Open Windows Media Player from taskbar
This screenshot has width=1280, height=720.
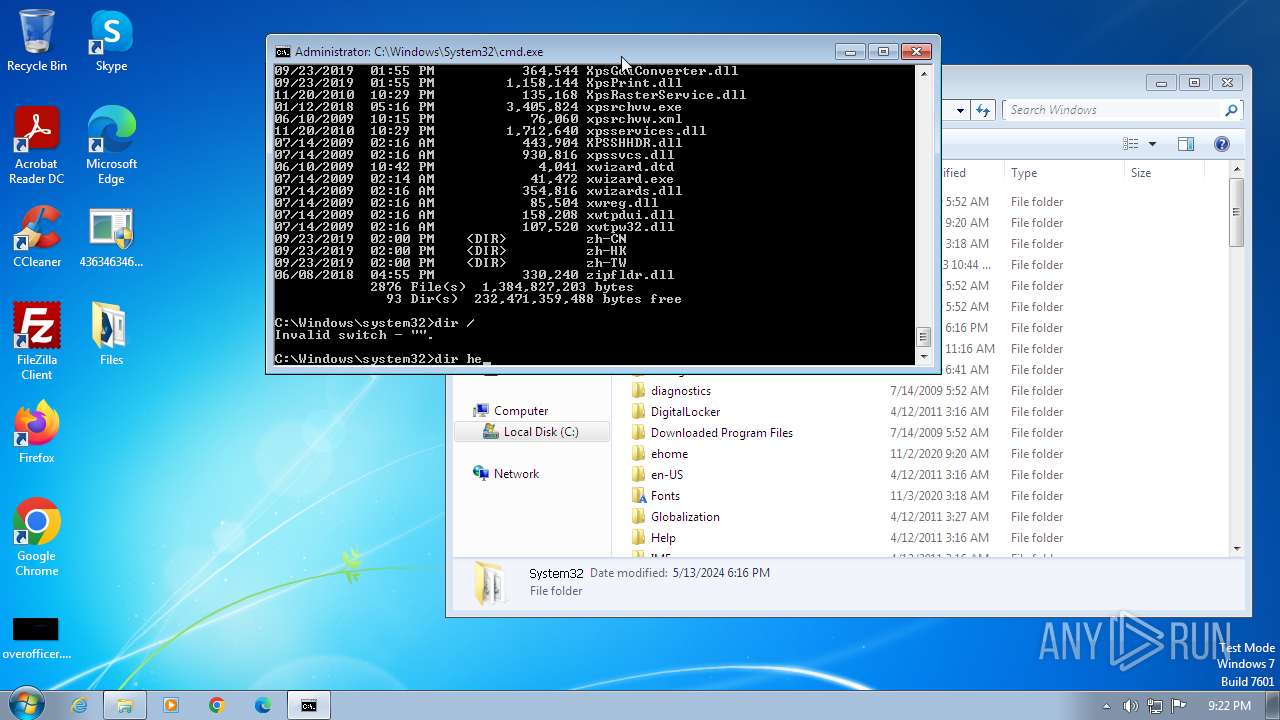(171, 705)
